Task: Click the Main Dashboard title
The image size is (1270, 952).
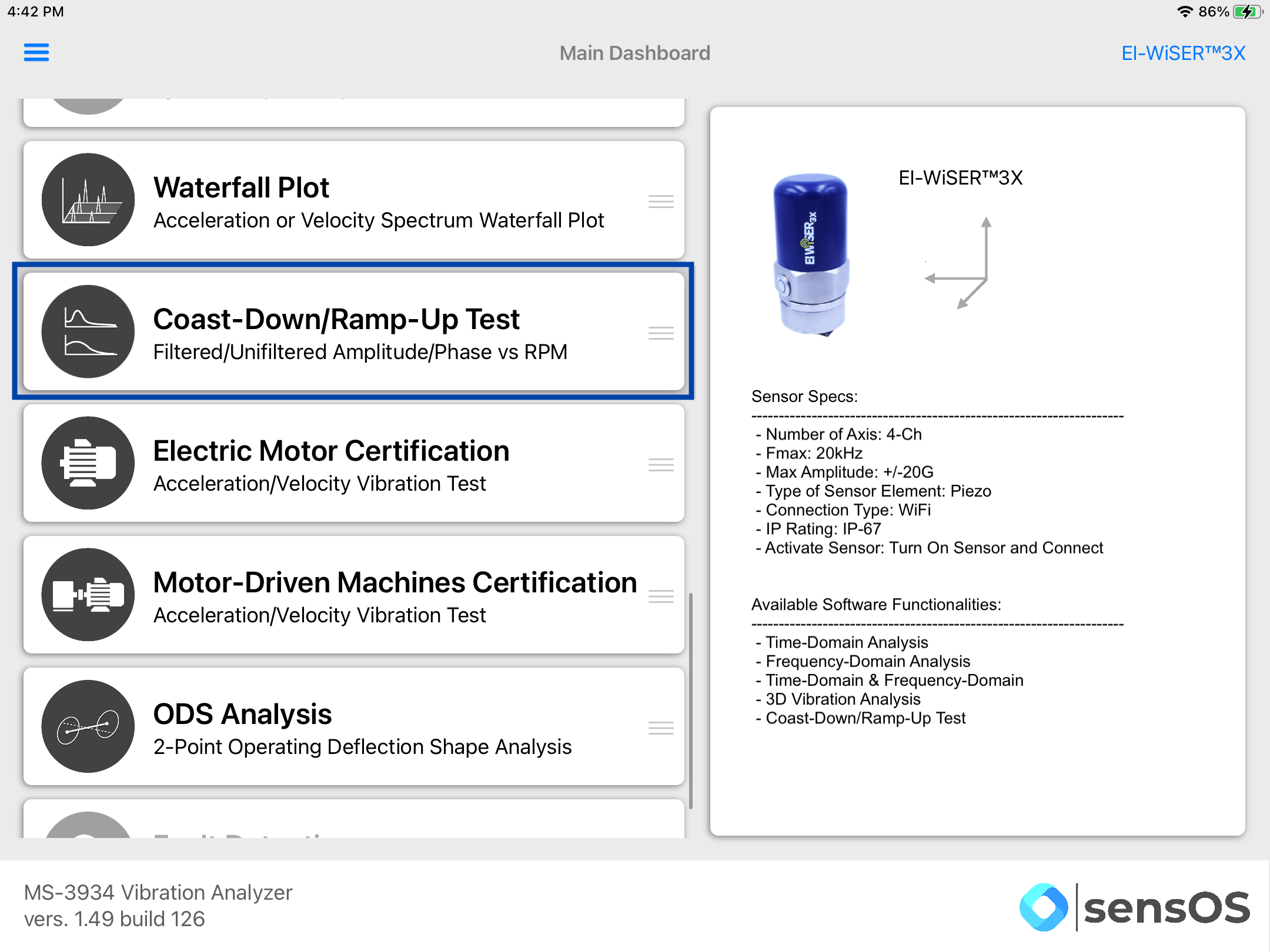Action: click(635, 53)
